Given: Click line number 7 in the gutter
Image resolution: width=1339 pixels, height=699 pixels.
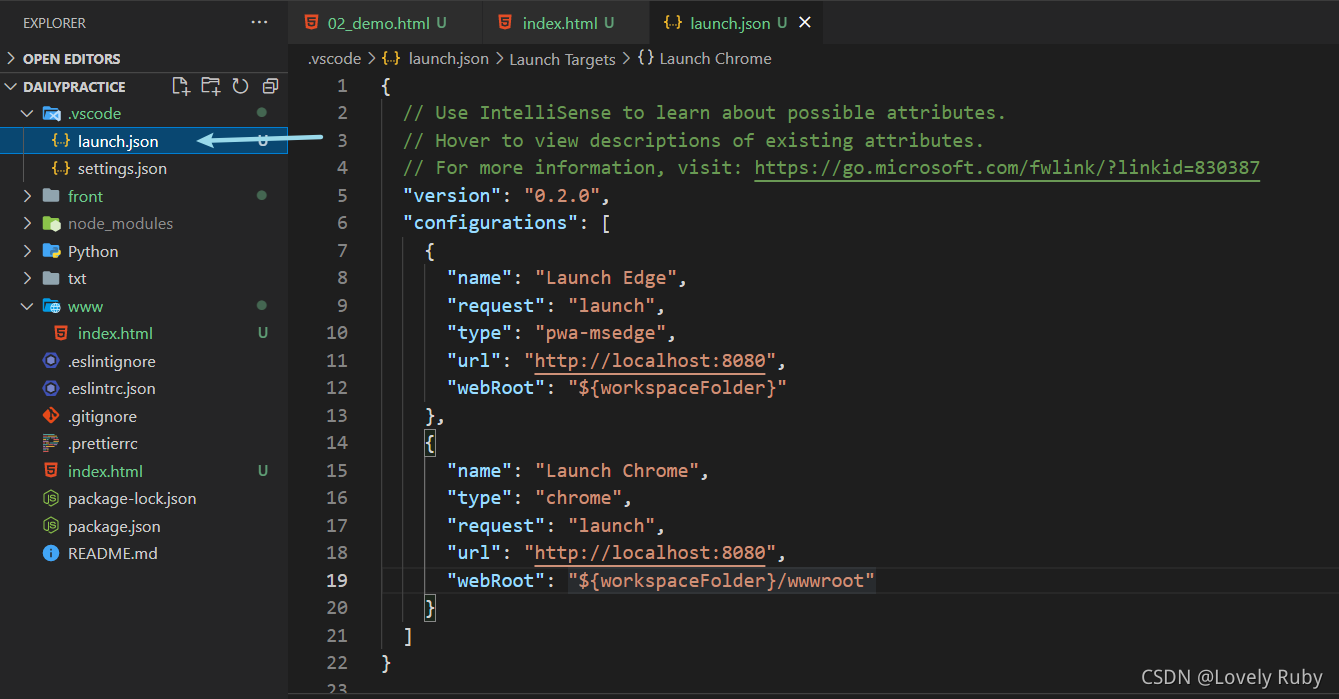Looking at the screenshot, I should coord(342,250).
